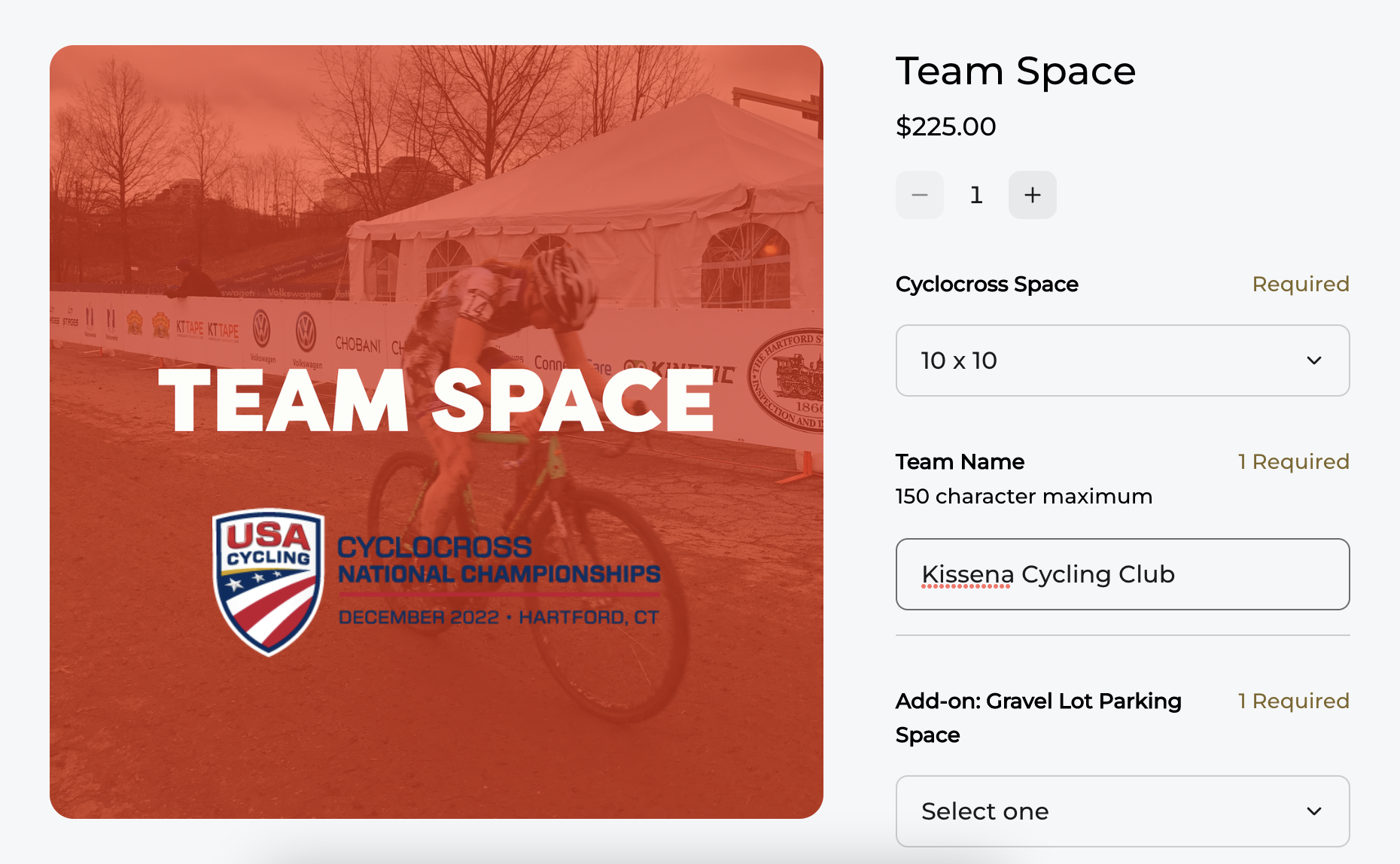Image resolution: width=1400 pixels, height=864 pixels.
Task: Click the $225.00 price text
Action: (945, 126)
